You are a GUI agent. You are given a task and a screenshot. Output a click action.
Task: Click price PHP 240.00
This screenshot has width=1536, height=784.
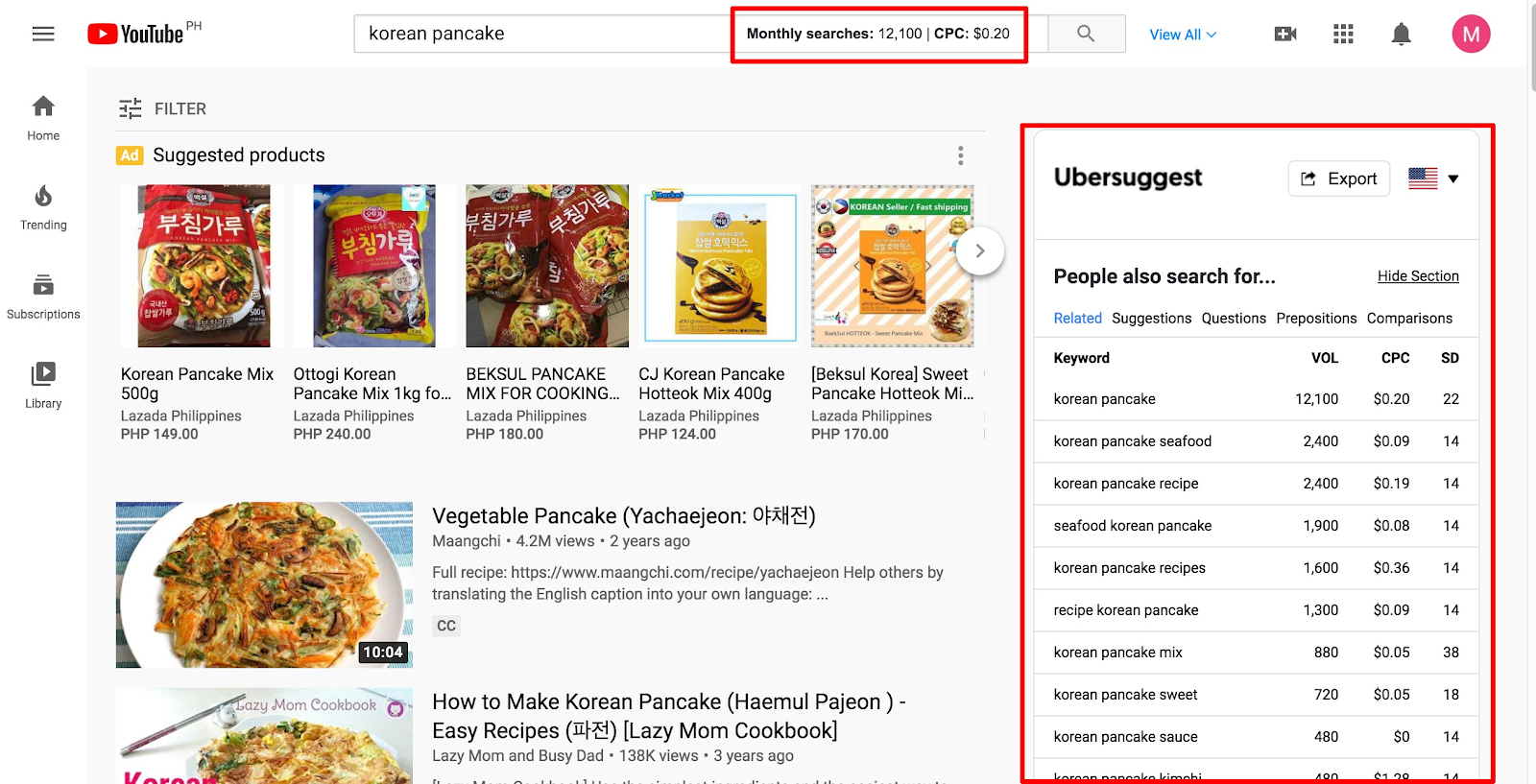[331, 434]
